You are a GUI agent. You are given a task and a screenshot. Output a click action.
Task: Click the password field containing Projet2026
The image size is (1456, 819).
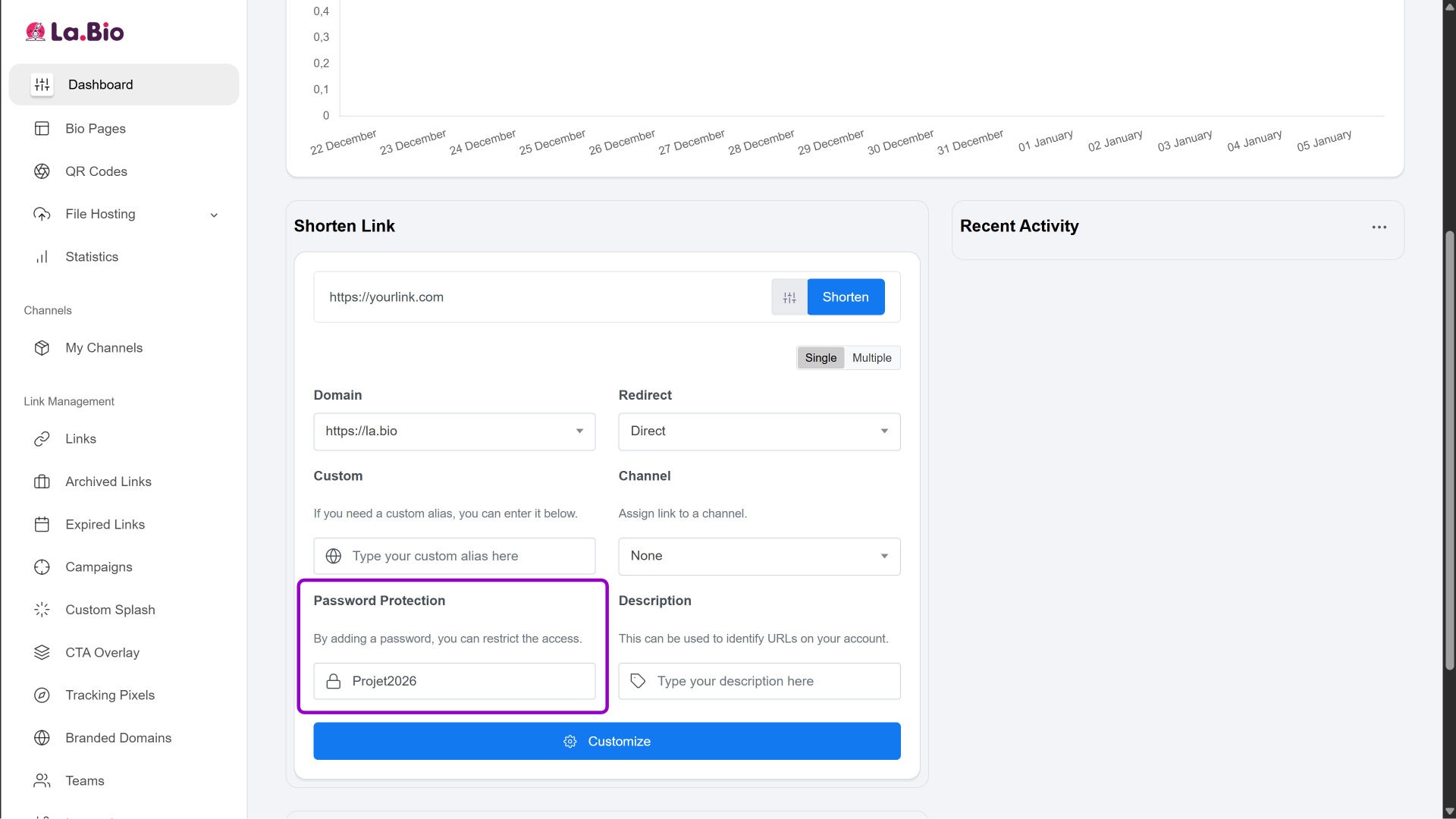(x=463, y=682)
